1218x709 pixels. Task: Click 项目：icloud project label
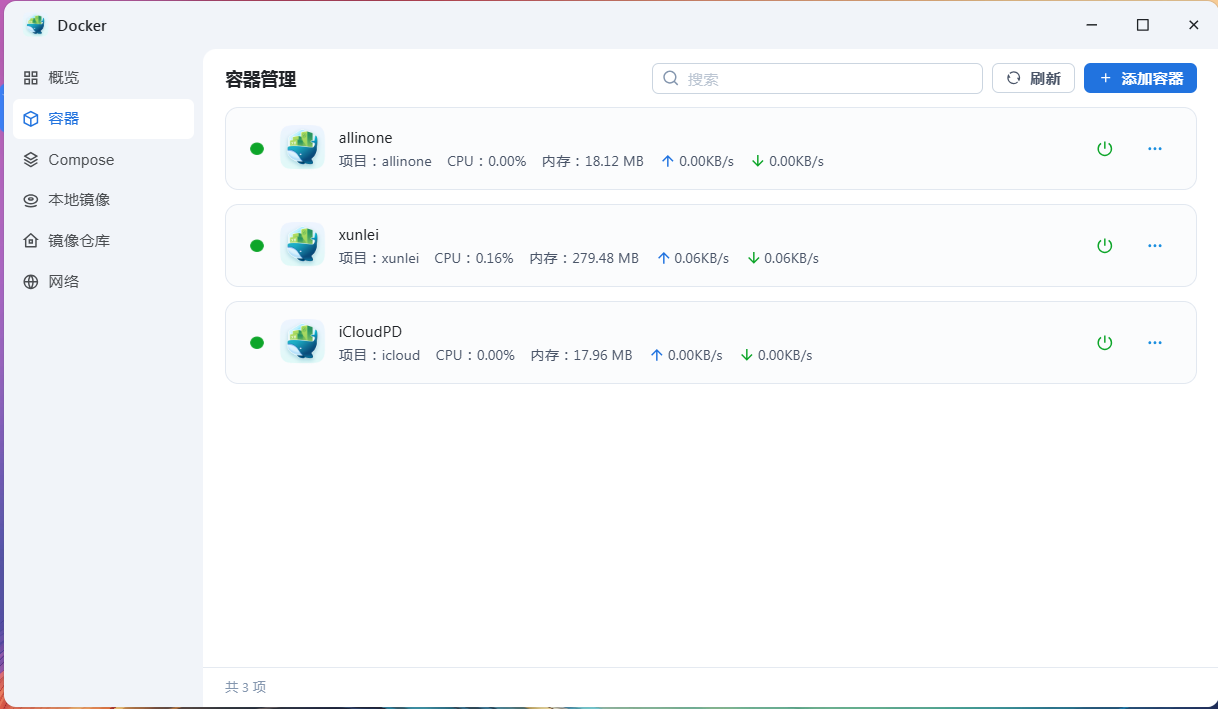(380, 355)
